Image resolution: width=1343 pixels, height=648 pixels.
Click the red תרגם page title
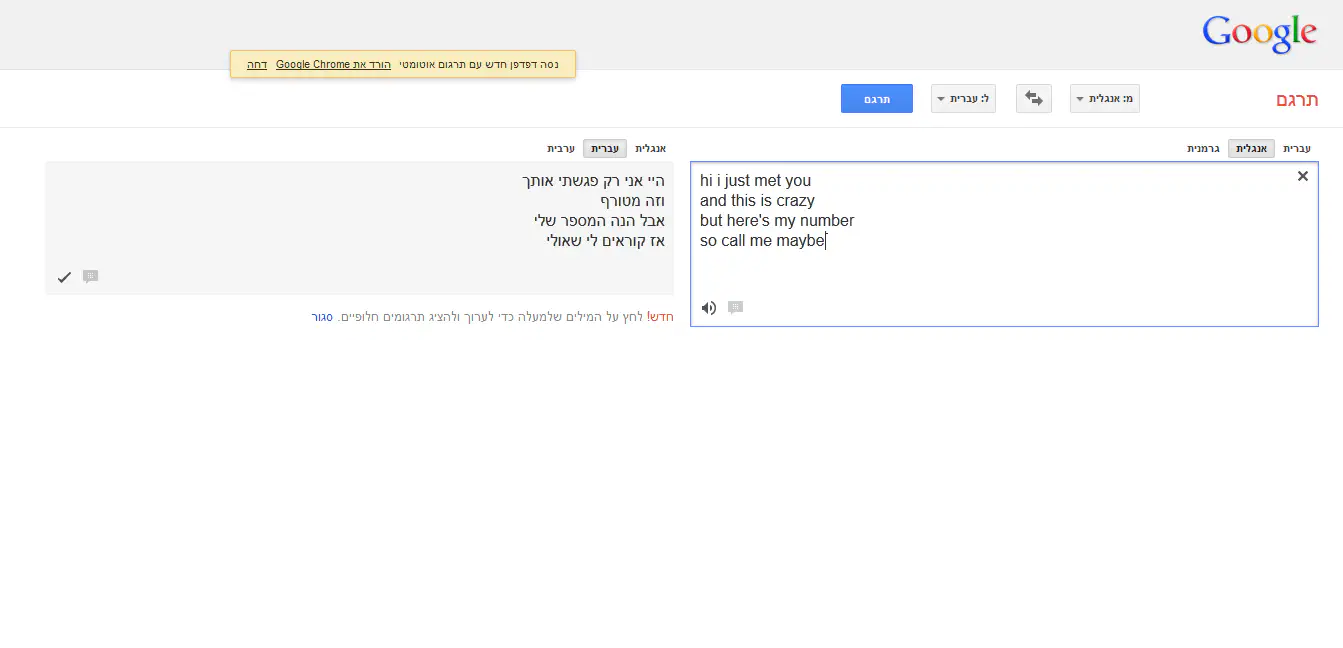(x=1297, y=100)
